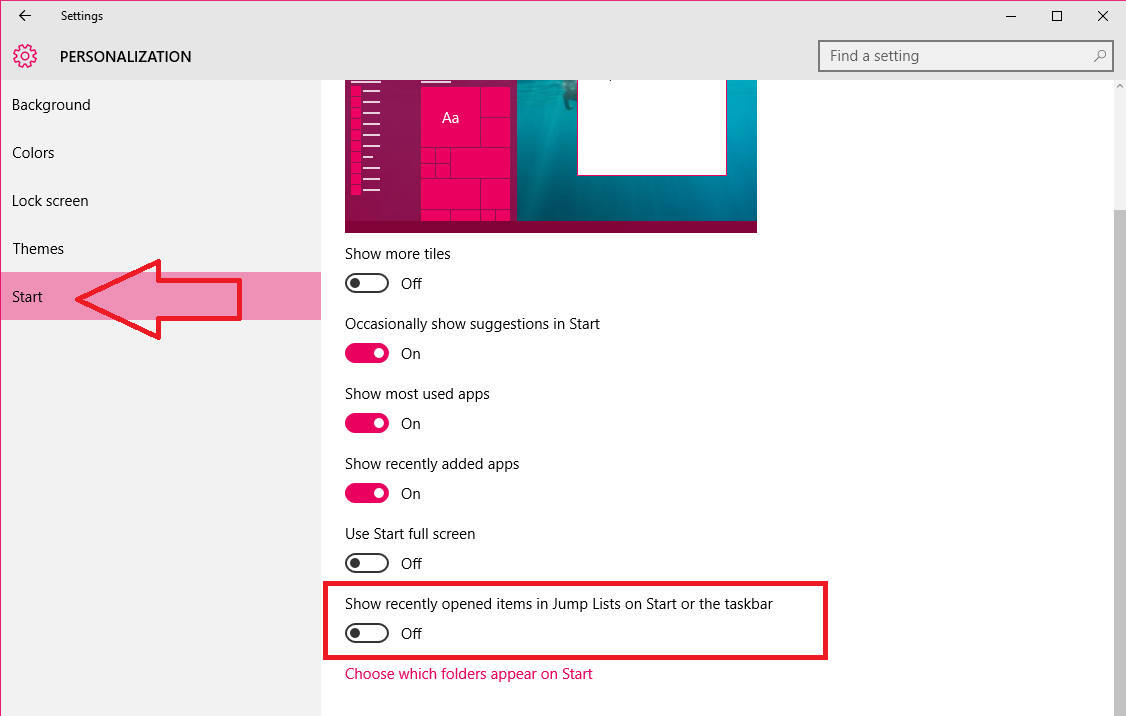The height and width of the screenshot is (716, 1126).
Task: Open the Themes settings page
Action: pos(38,248)
